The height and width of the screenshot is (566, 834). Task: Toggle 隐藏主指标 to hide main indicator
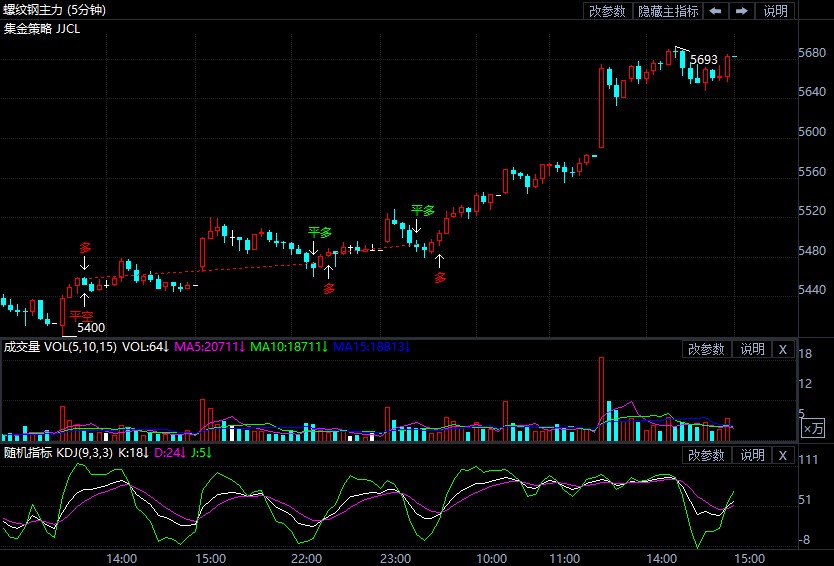[x=668, y=11]
